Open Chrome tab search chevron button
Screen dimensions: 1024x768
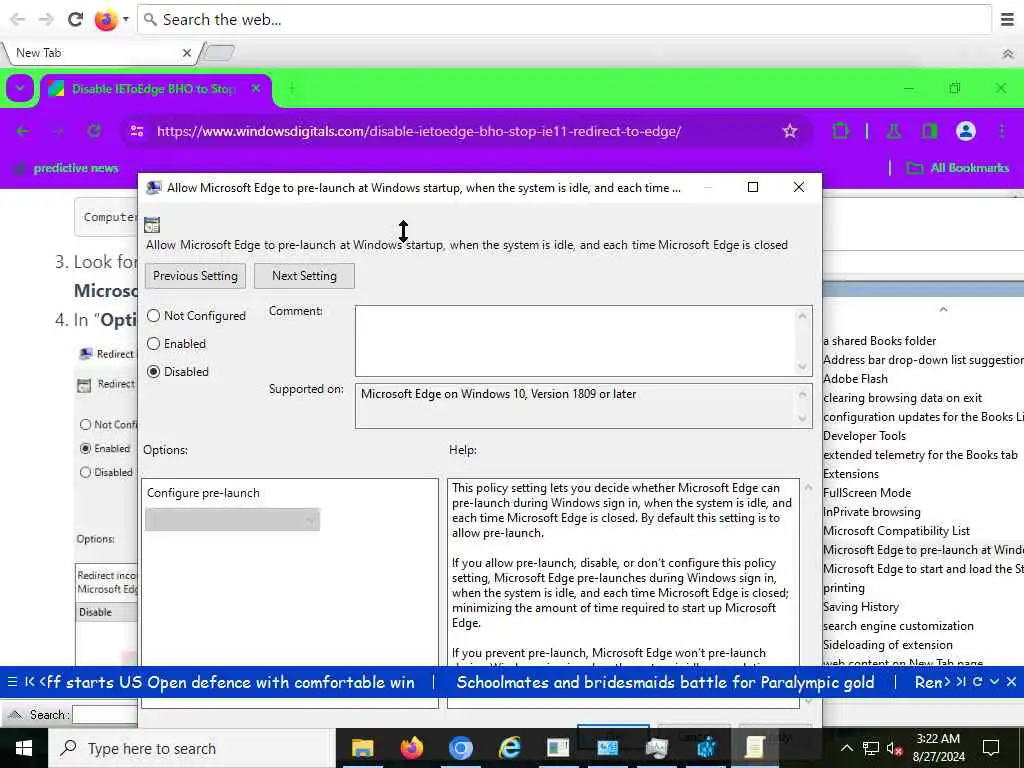click(20, 88)
